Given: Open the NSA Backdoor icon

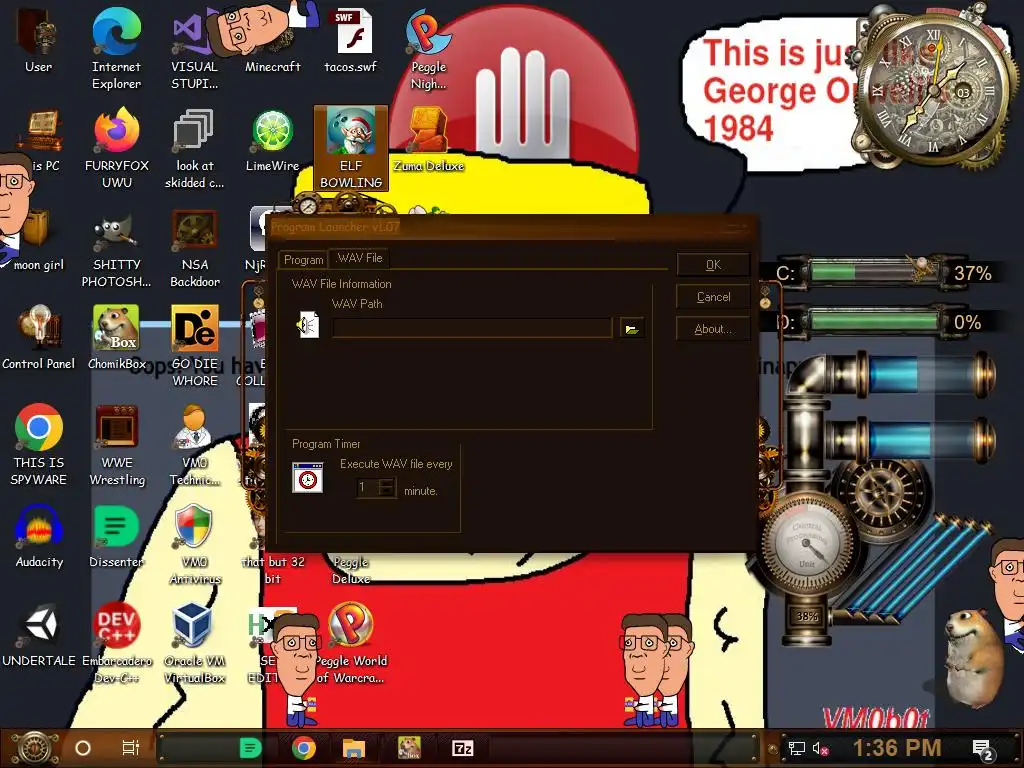Looking at the screenshot, I should point(194,248).
